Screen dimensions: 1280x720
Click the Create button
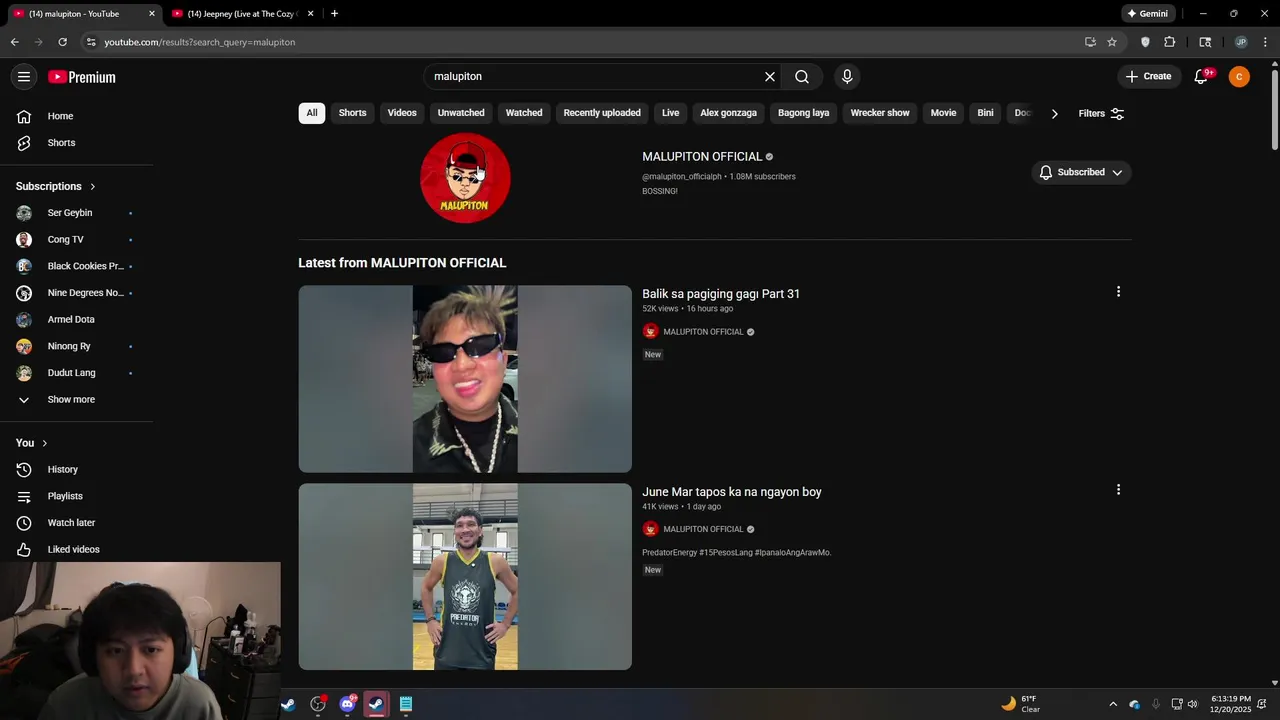(x=1148, y=77)
